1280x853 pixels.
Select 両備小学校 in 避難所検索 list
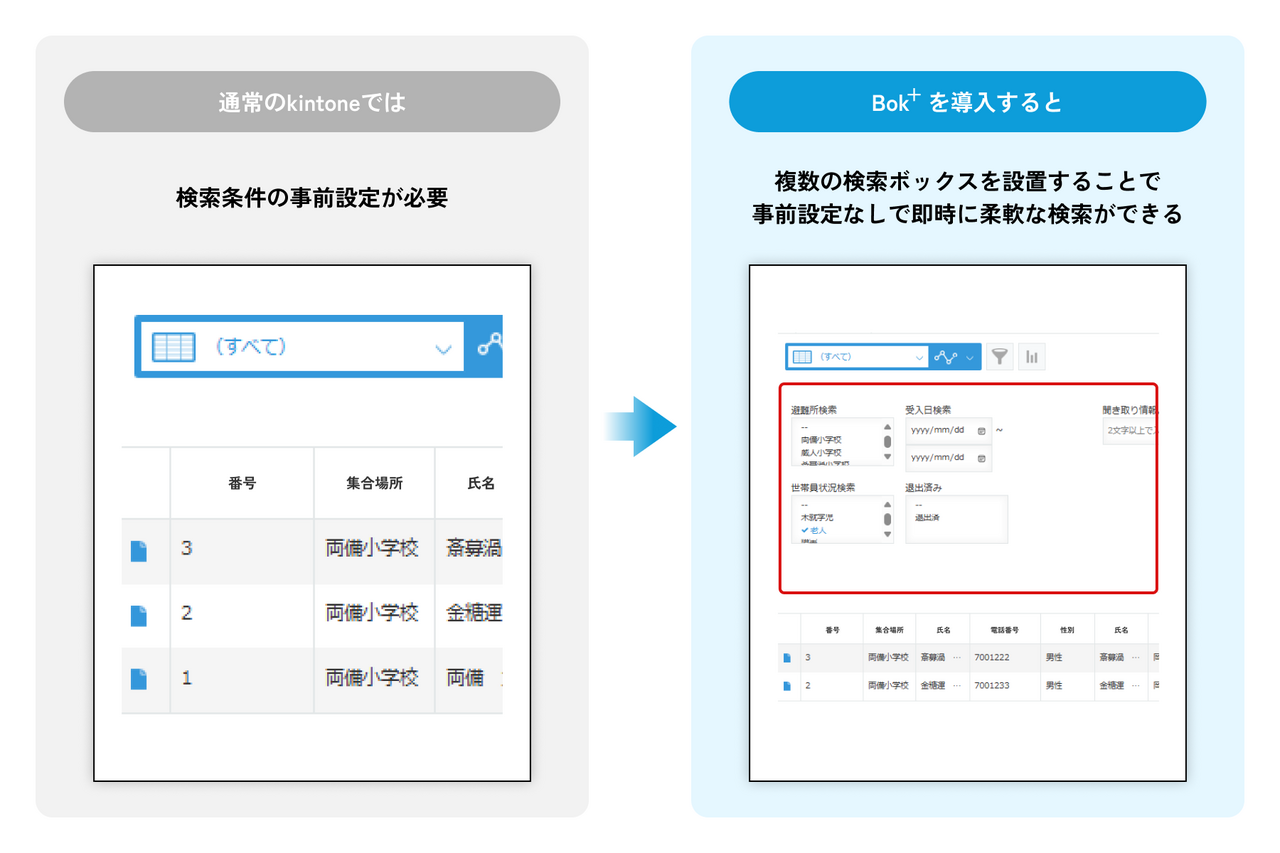point(821,440)
